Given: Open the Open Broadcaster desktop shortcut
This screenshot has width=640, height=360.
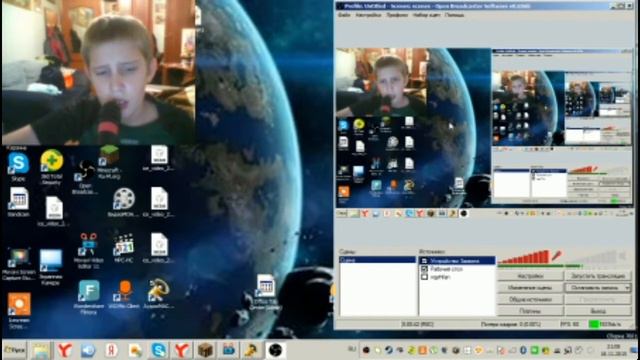Looking at the screenshot, I should click(84, 177).
